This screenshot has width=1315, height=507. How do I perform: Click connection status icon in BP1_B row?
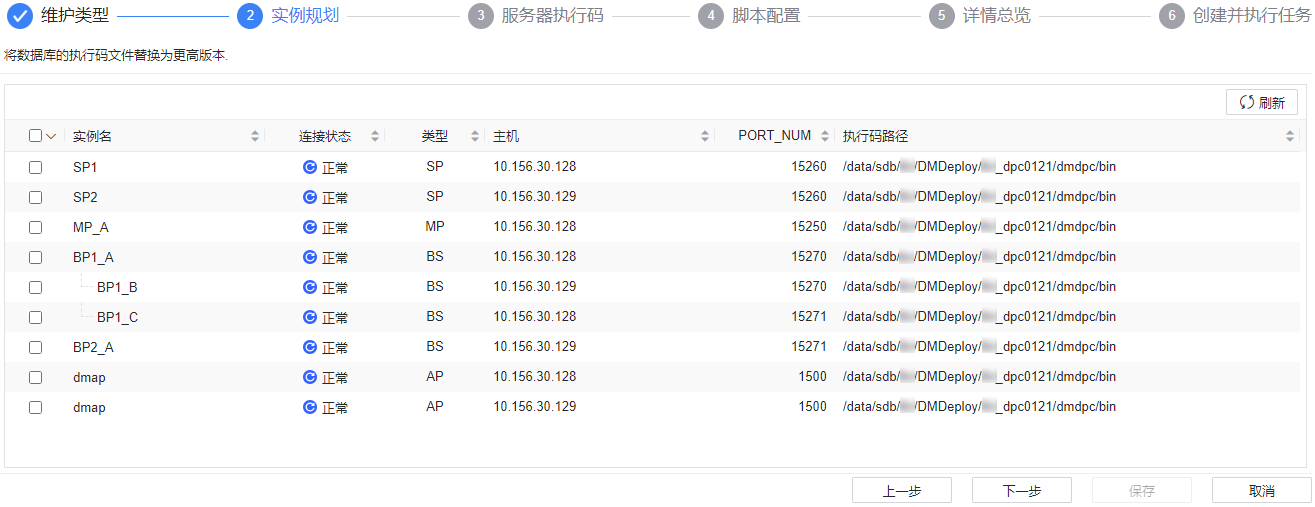(x=310, y=287)
